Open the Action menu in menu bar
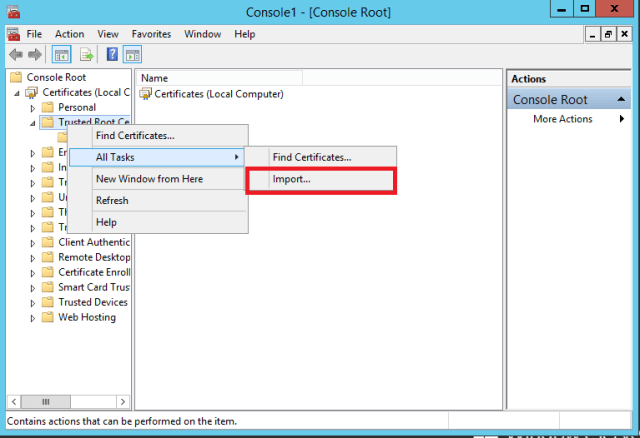 70,34
